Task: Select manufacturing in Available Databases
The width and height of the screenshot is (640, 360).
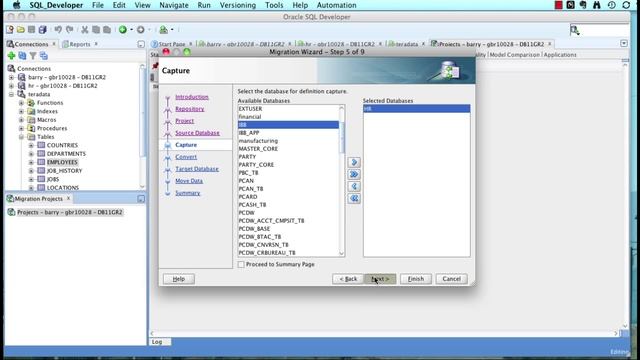Action: pyautogui.click(x=288, y=141)
